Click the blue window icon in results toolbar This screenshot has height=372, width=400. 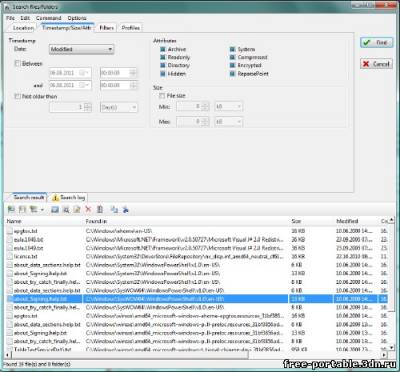(x=55, y=209)
